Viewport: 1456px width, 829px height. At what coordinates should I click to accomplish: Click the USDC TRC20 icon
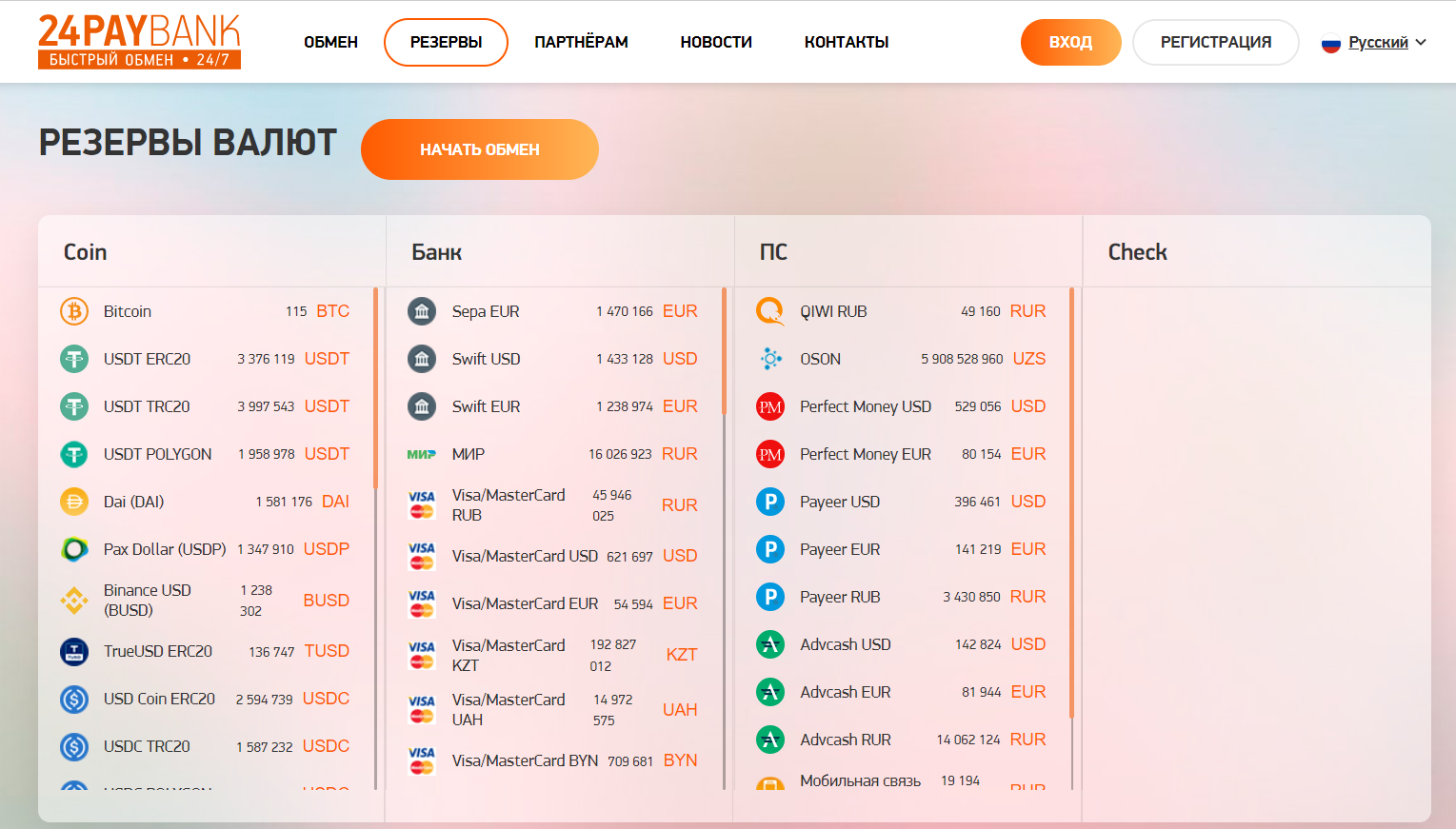click(x=74, y=746)
